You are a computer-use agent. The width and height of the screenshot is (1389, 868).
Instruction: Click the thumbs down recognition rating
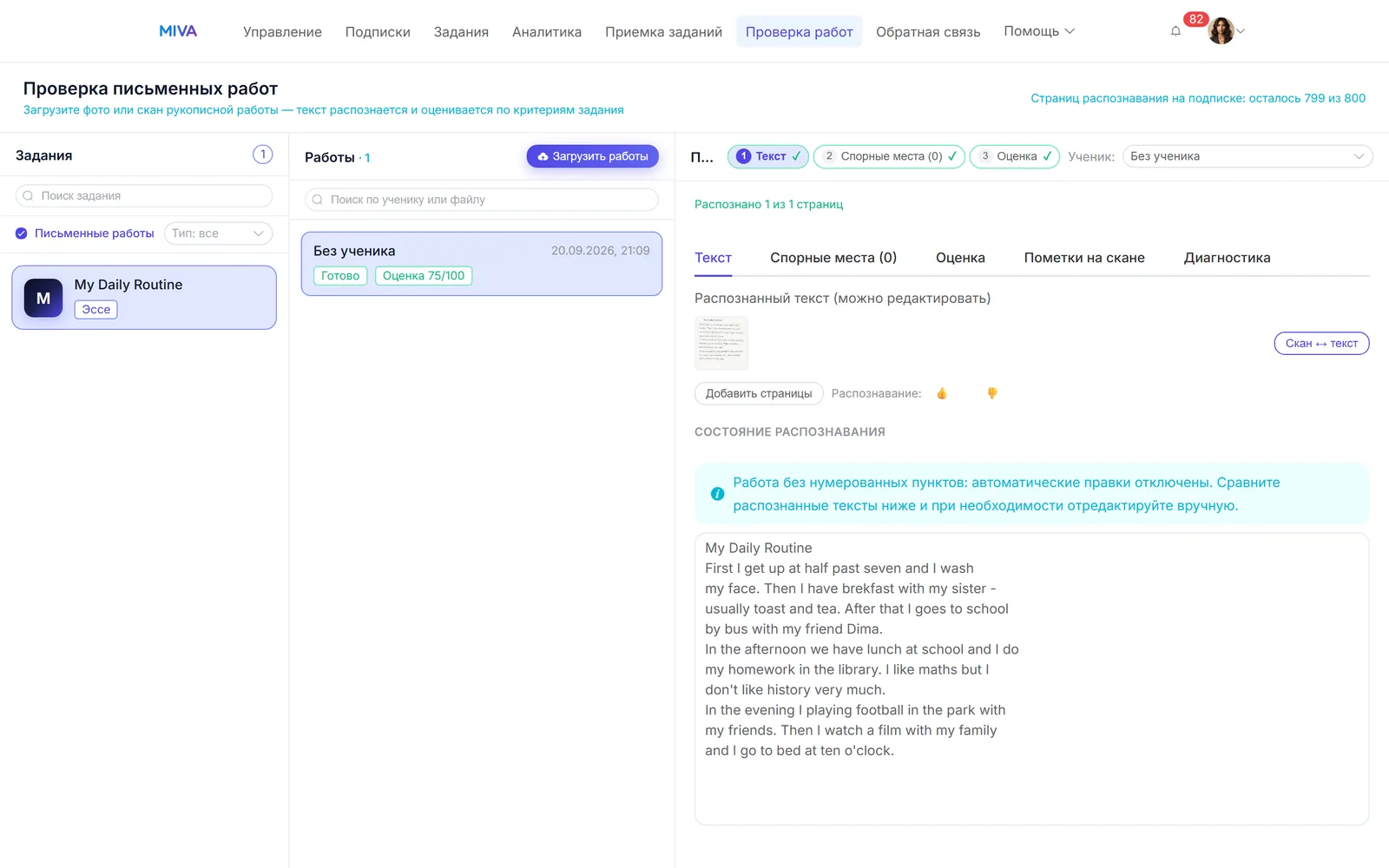[x=992, y=393]
